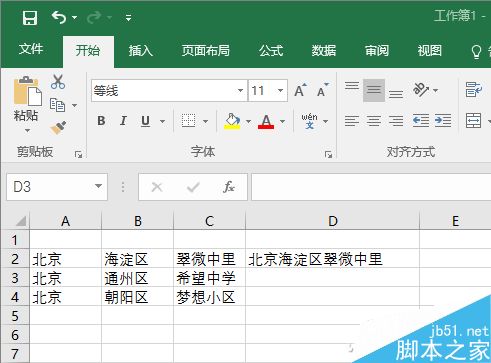Viewport: 491px width, 363px height.
Task: Select column D header
Action: (332, 221)
